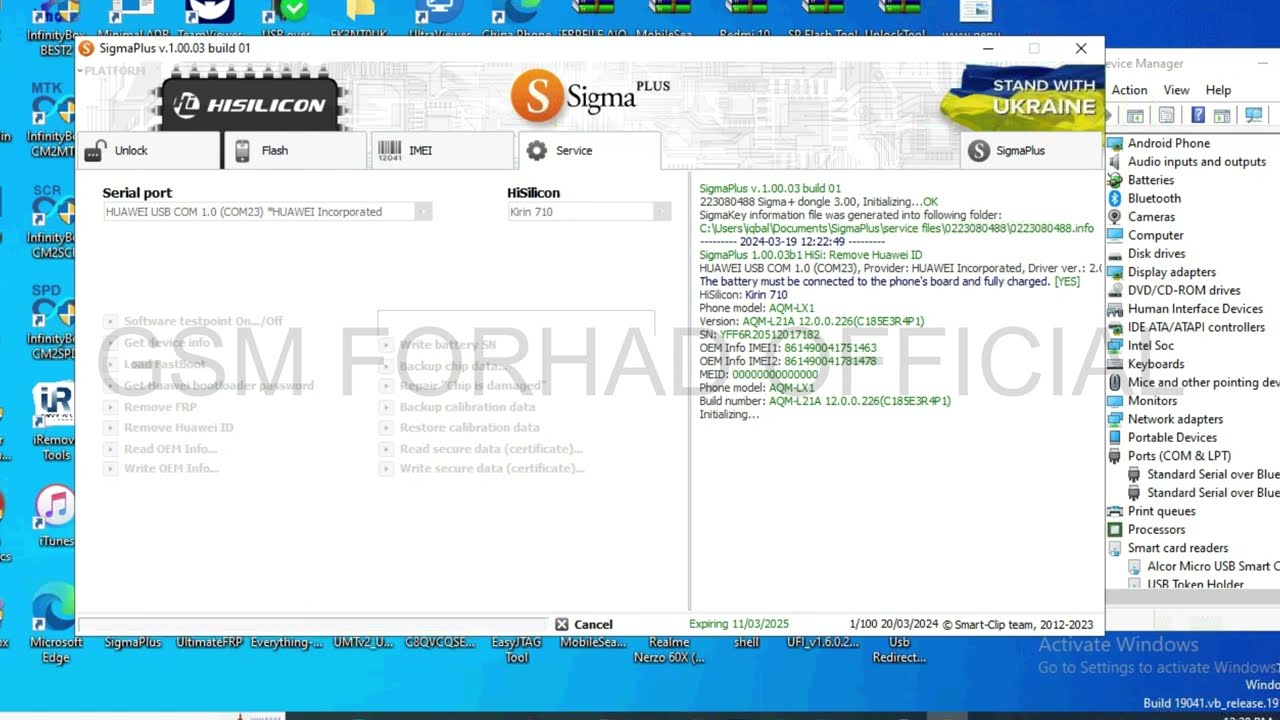Open the Action menu in Device Manager
This screenshot has height=720, width=1280.
[x=1129, y=90]
